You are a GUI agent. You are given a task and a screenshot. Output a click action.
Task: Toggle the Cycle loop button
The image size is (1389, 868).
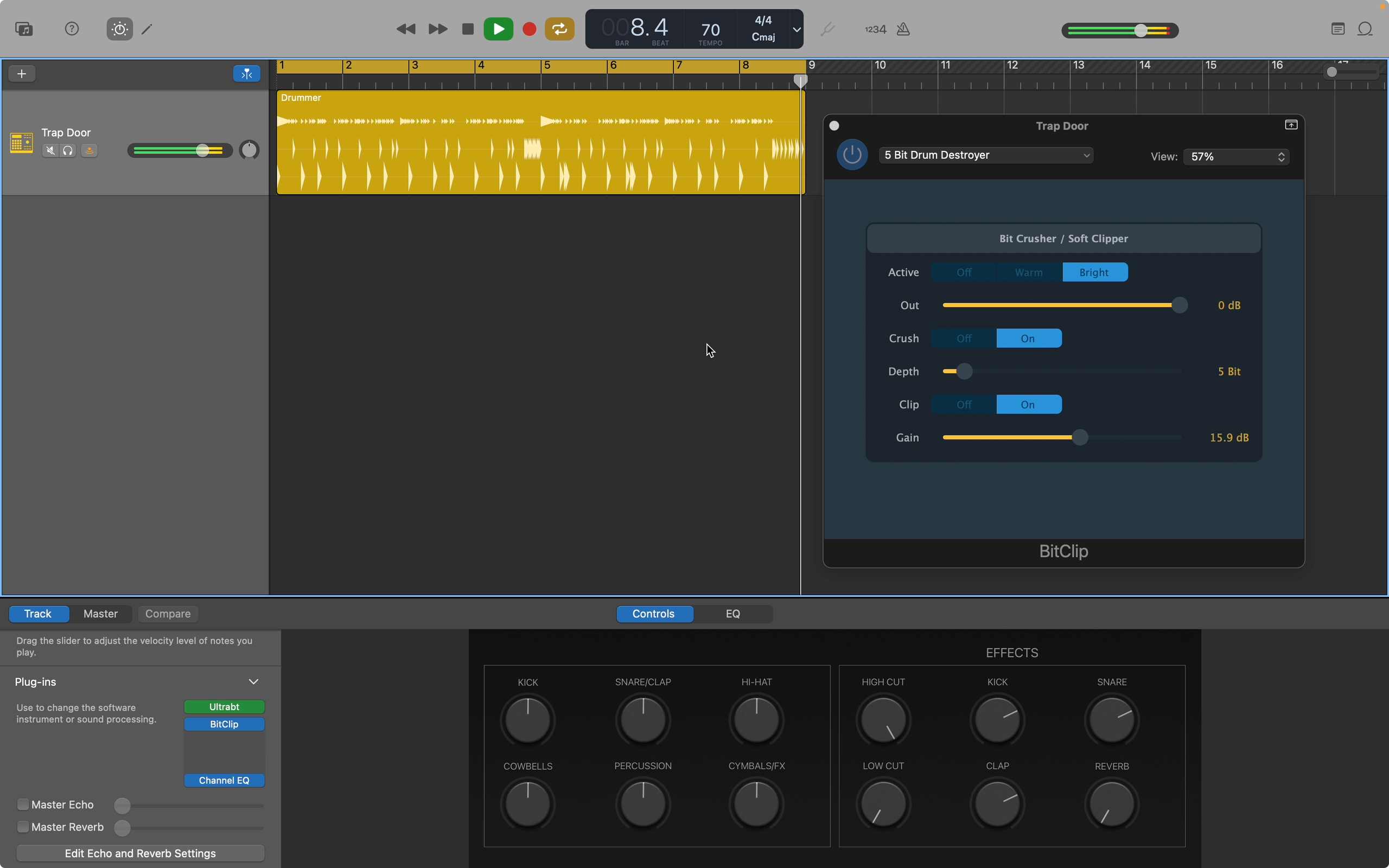(x=559, y=29)
